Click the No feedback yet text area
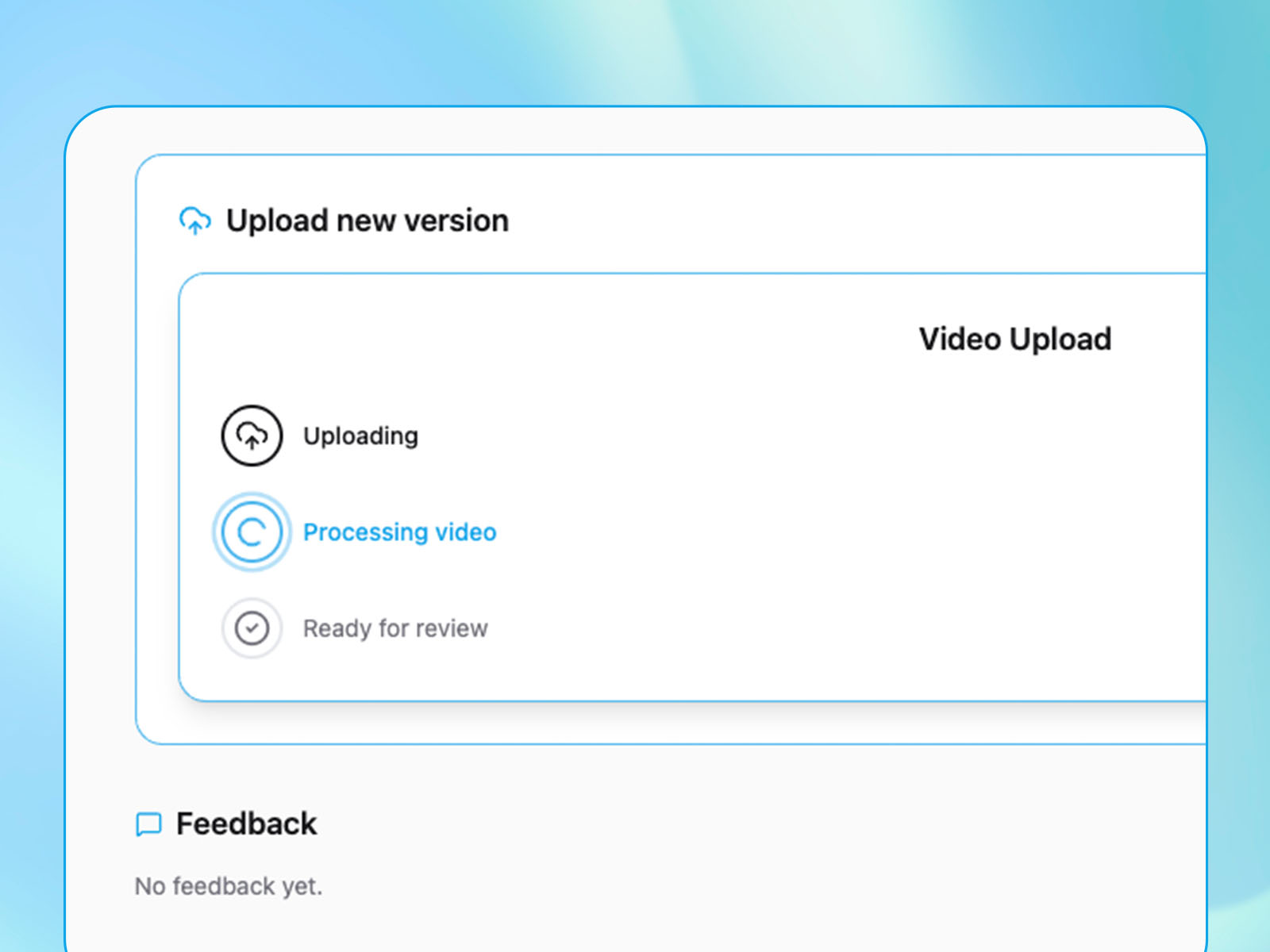Screen dimensions: 1270x952 click(x=229, y=885)
